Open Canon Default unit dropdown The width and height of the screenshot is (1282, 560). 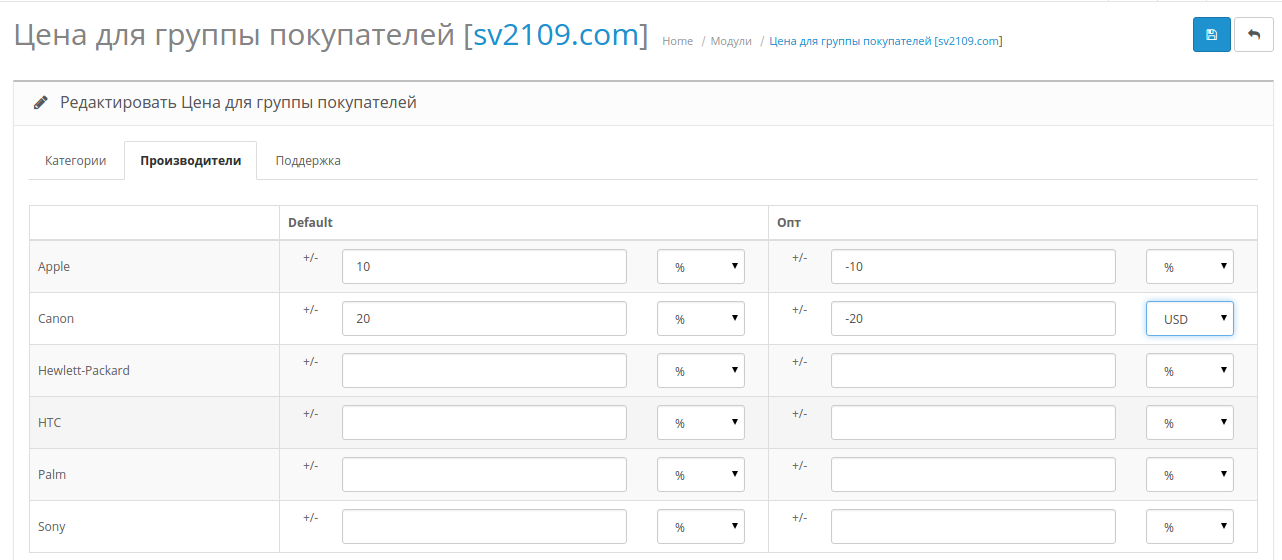coord(701,319)
